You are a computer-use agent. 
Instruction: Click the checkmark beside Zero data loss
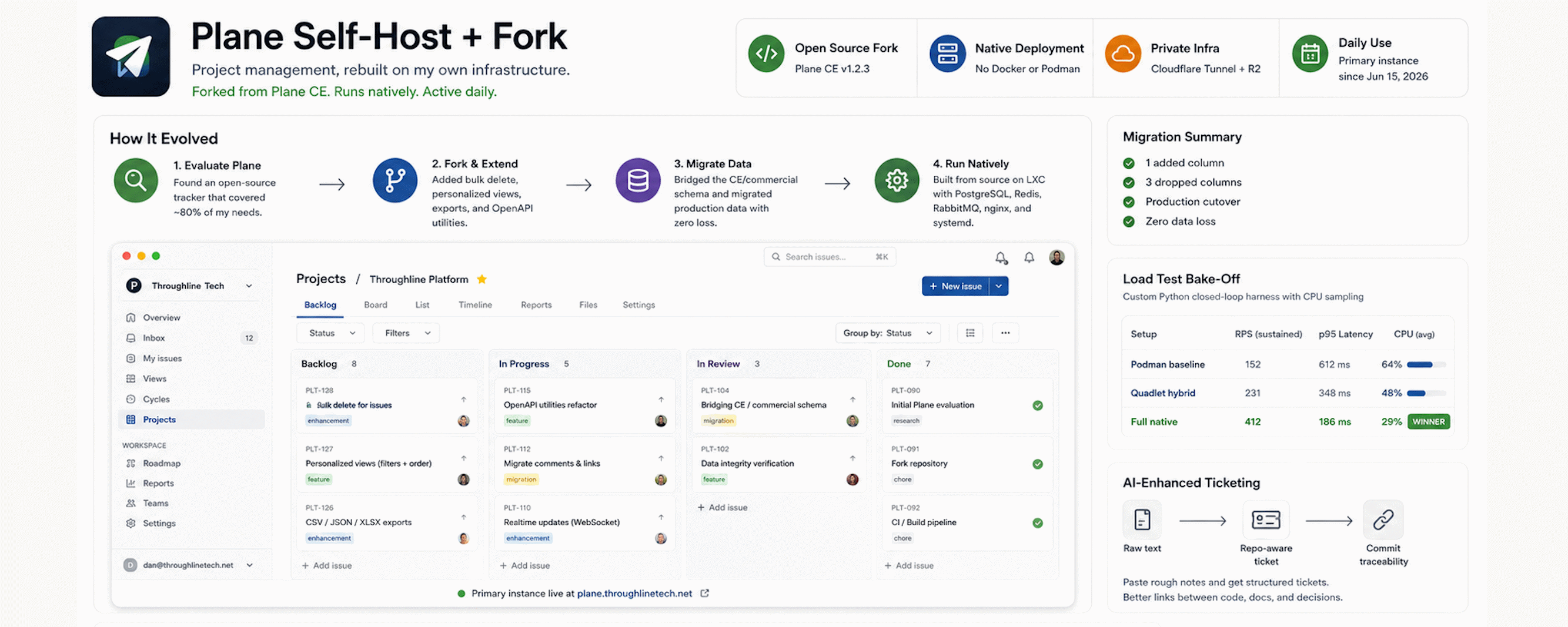(1128, 222)
